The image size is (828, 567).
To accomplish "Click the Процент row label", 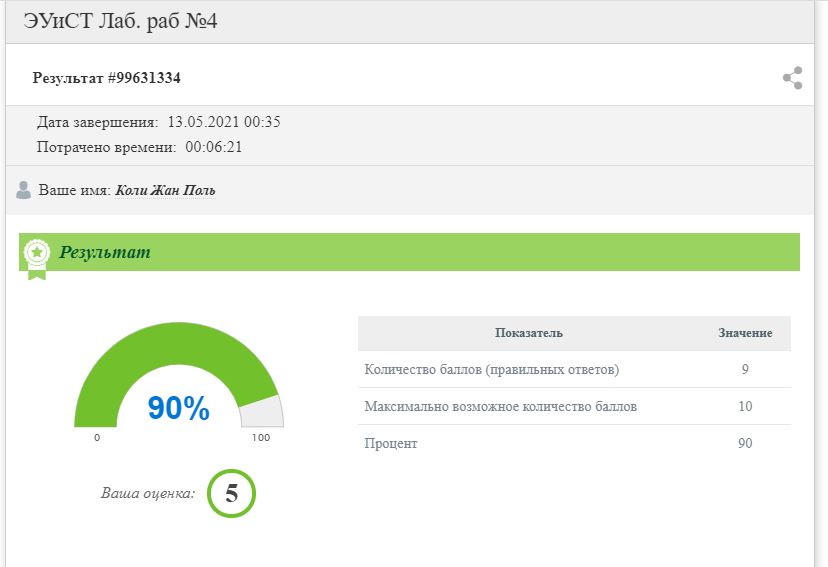I will [391, 443].
